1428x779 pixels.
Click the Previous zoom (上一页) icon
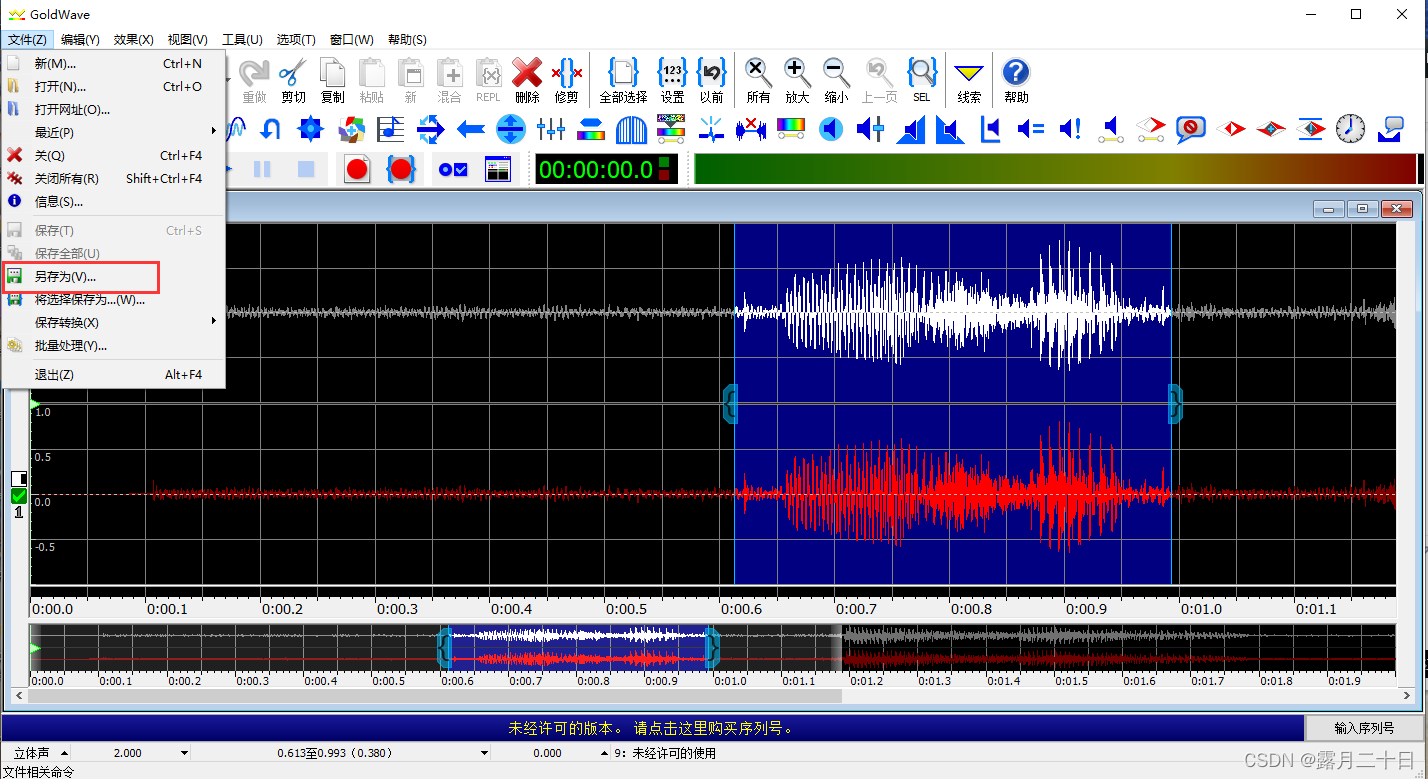[879, 80]
